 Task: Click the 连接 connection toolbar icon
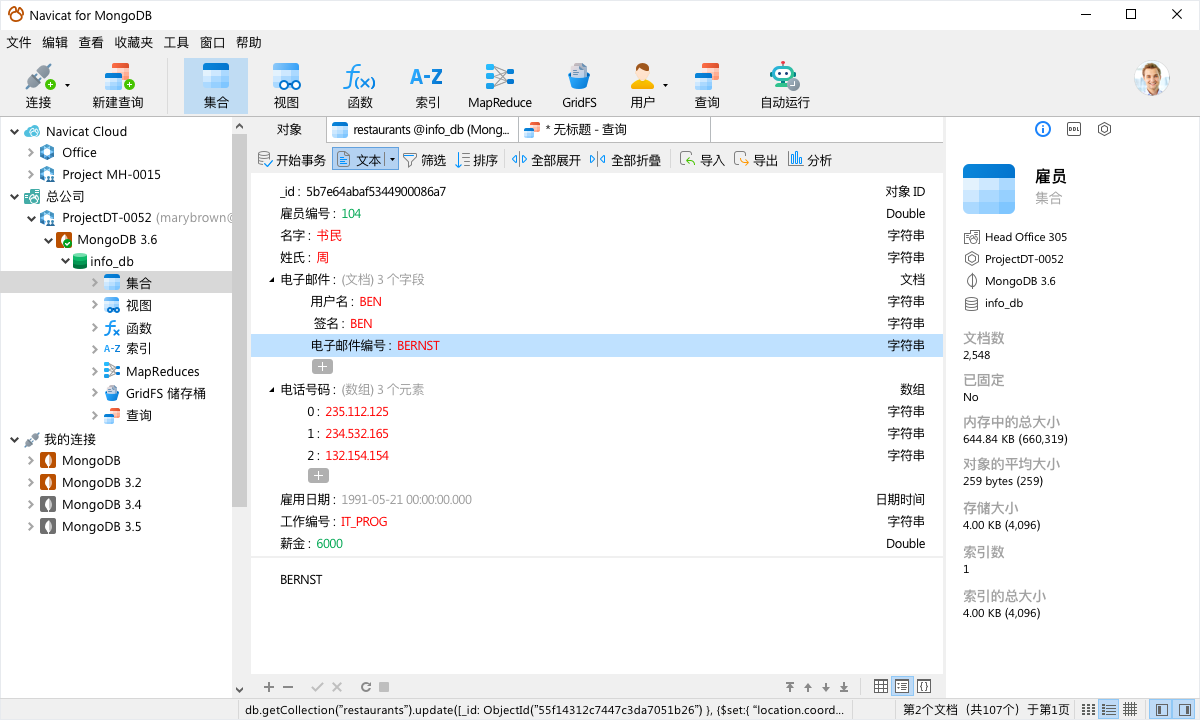tap(39, 86)
